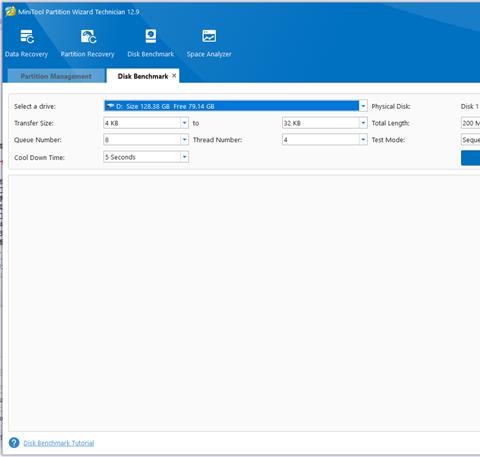Expand the Cool Down Time dropdown

(184, 157)
